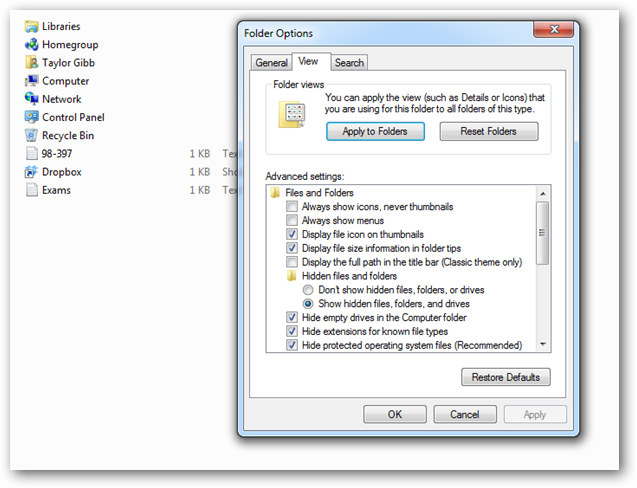Open the Control Panel icon
This screenshot has height=488, width=637.
click(x=31, y=117)
